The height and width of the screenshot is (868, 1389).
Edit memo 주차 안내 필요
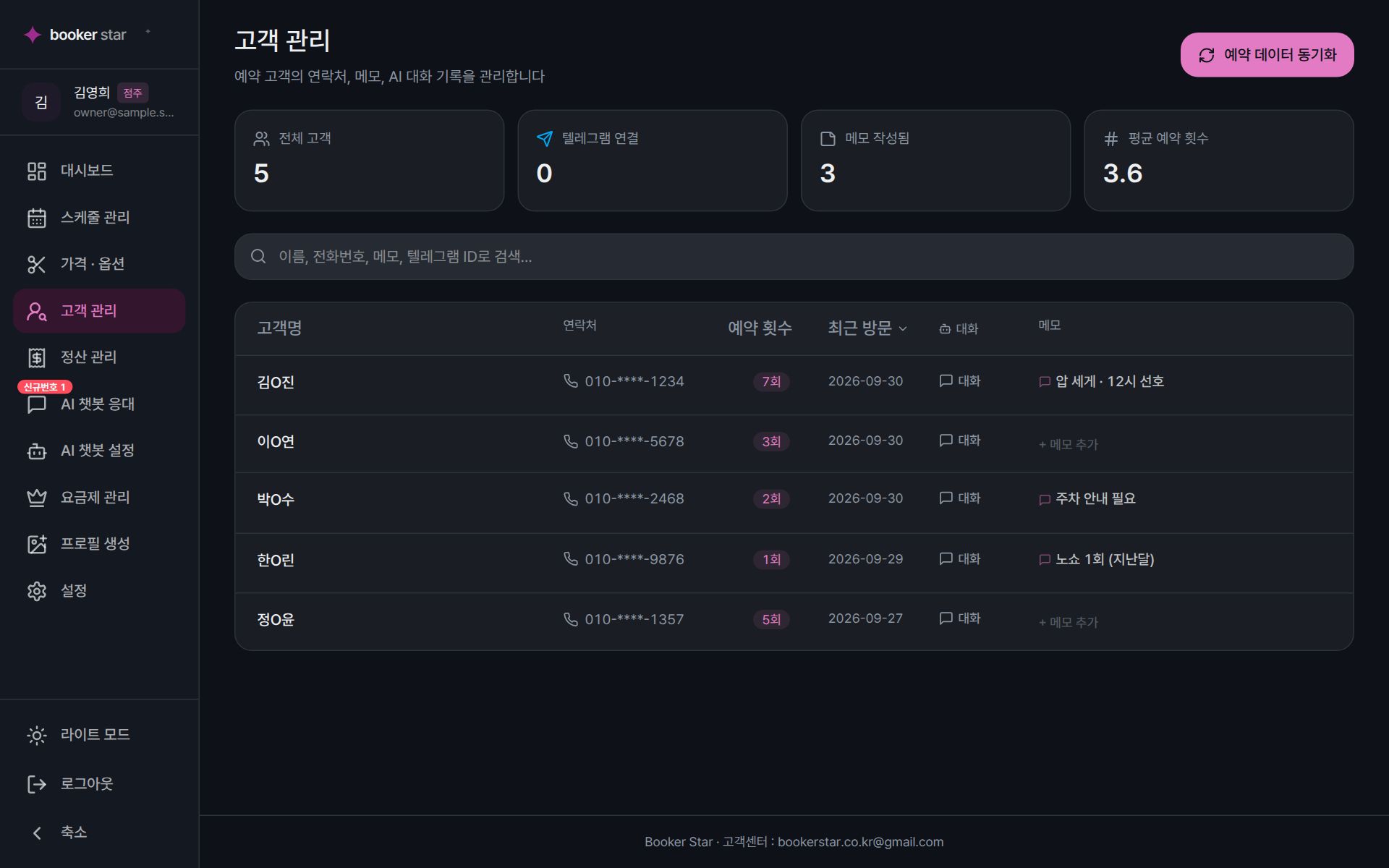click(x=1087, y=498)
